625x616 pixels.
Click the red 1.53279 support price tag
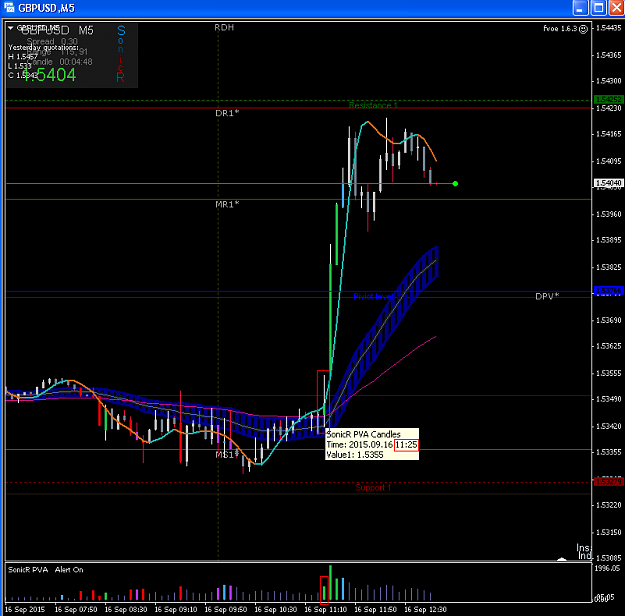(x=608, y=482)
